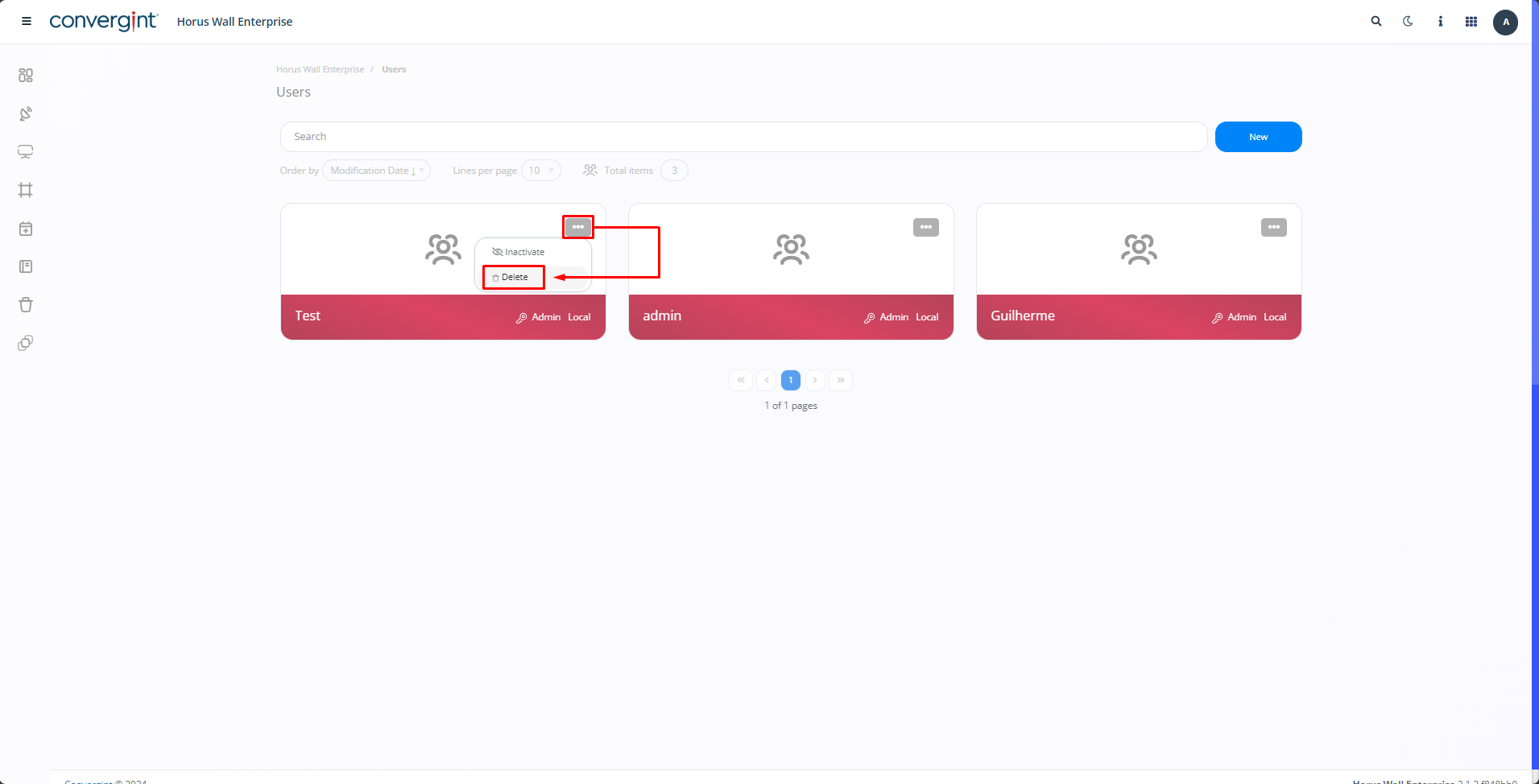Open the dashboard icon in sidebar
This screenshot has width=1539, height=784.
[x=26, y=75]
